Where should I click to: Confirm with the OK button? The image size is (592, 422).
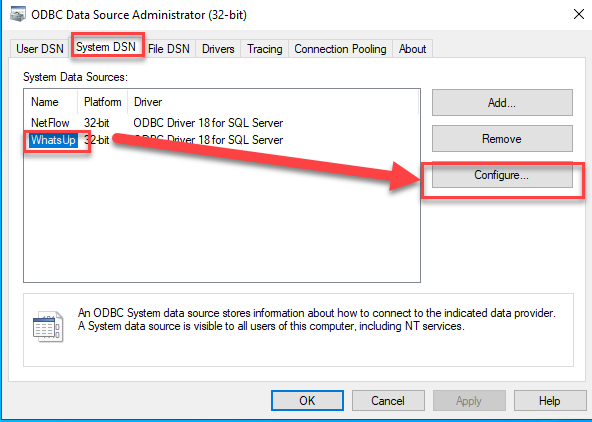[307, 400]
